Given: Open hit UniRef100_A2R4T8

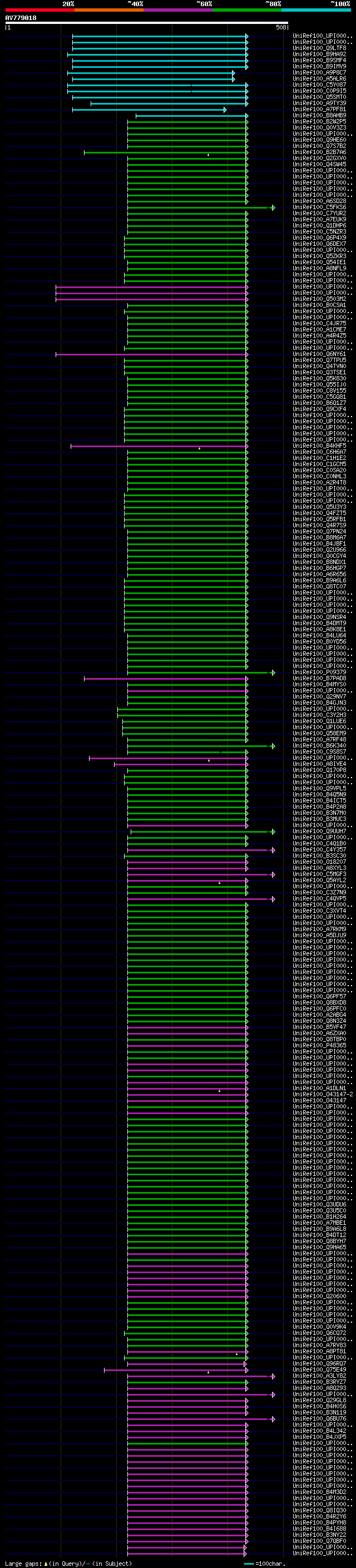Looking at the screenshot, I should tap(319, 483).
